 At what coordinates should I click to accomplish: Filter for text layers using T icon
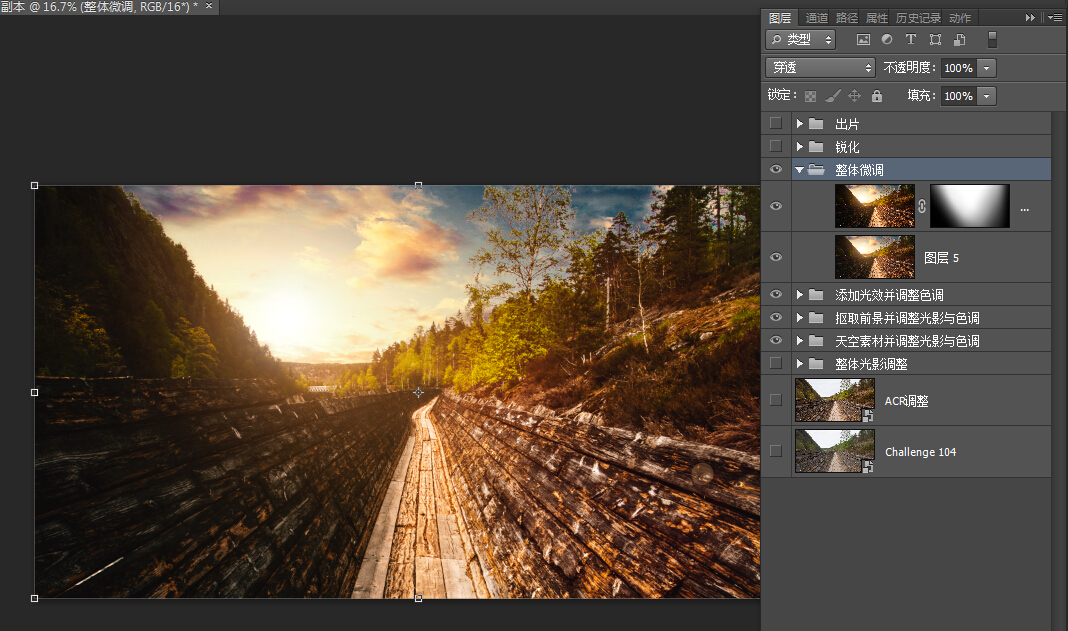pyautogui.click(x=911, y=40)
